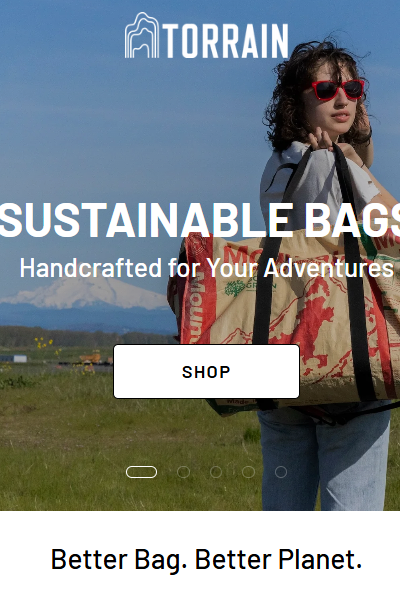Click the Torrain arch logo icon
The width and height of the screenshot is (400, 600).
(142, 35)
